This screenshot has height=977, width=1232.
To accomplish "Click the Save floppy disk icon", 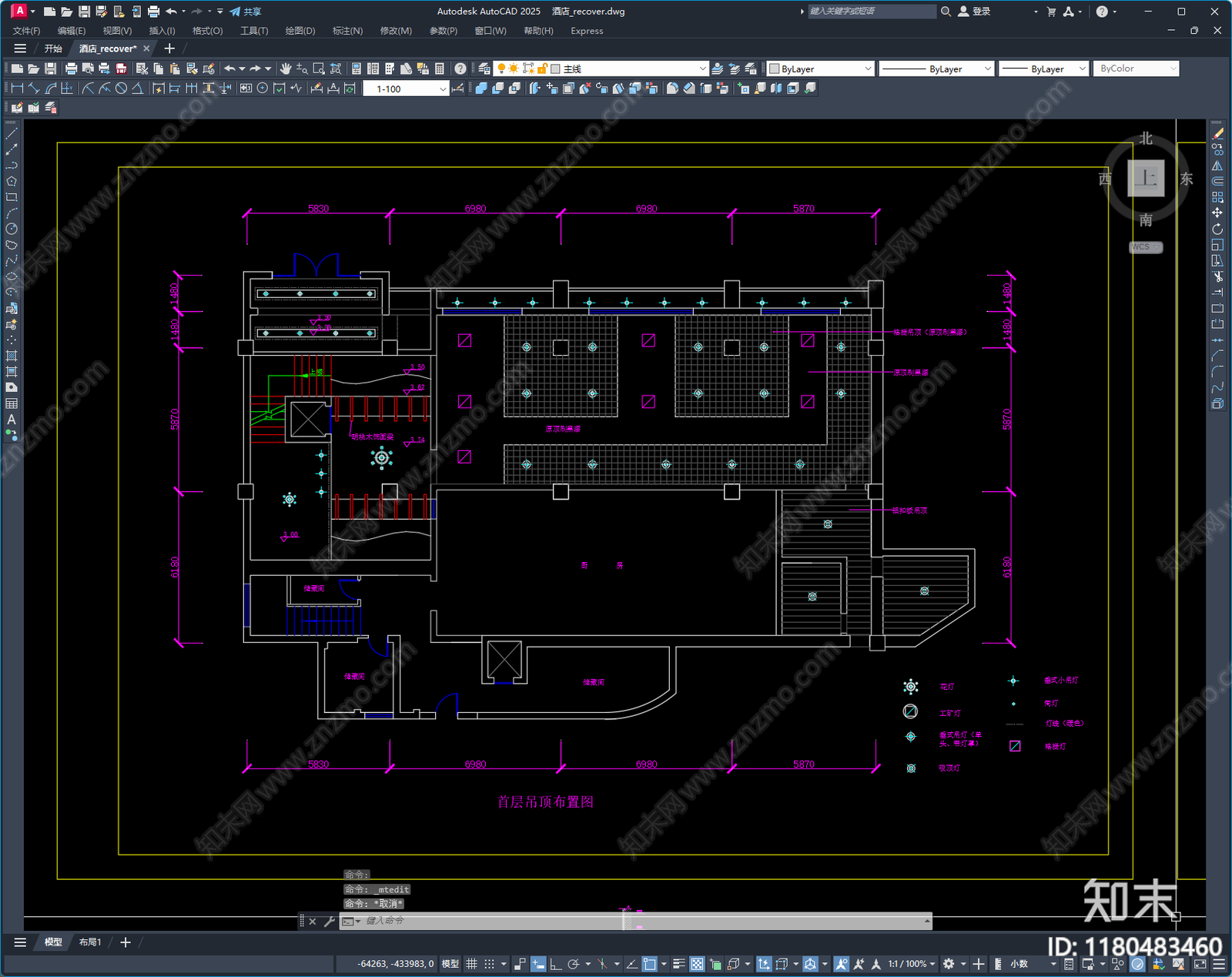I will pos(51,69).
